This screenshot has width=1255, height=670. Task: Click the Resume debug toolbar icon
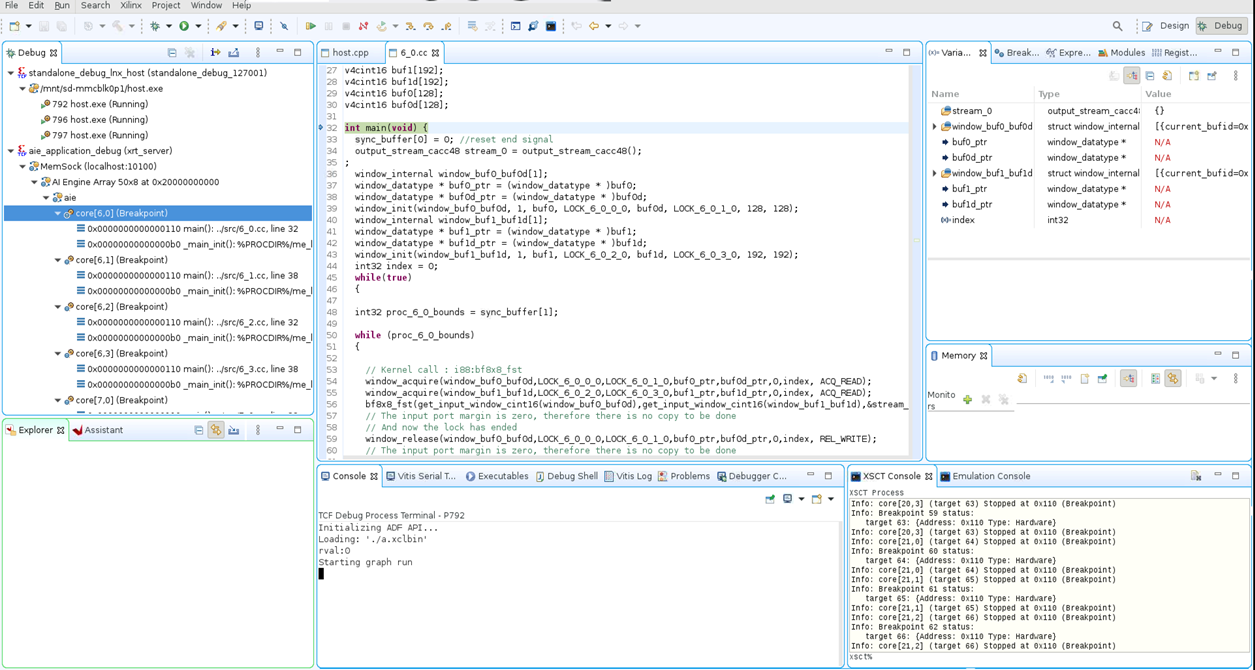tap(310, 26)
